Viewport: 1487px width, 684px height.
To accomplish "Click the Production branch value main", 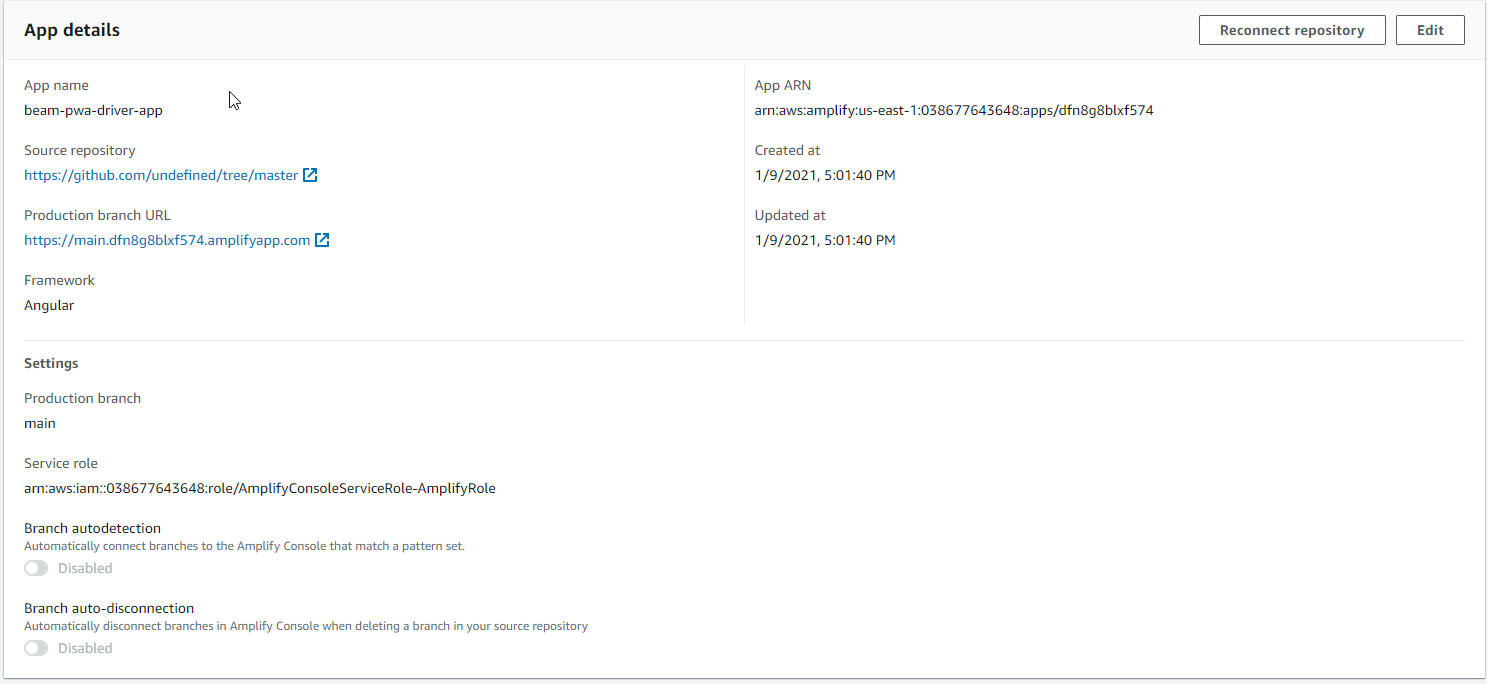I will pos(40,423).
